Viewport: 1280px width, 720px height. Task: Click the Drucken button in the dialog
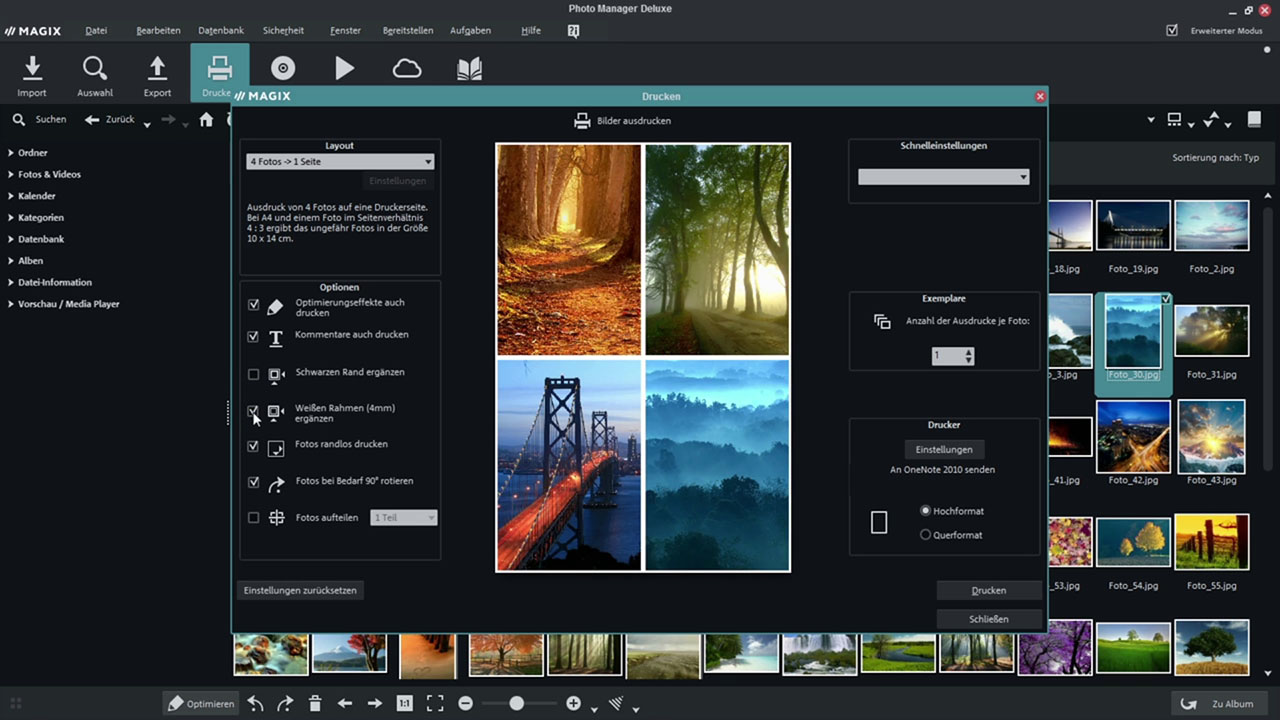988,590
